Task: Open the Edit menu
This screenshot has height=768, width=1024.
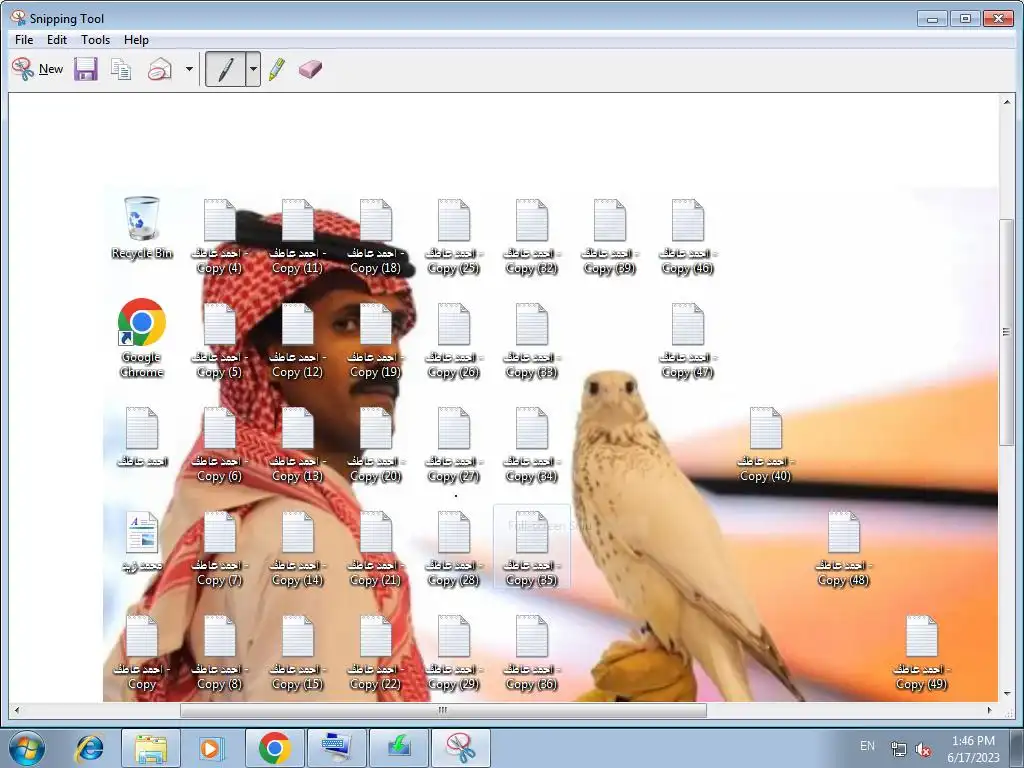Action: (x=57, y=40)
